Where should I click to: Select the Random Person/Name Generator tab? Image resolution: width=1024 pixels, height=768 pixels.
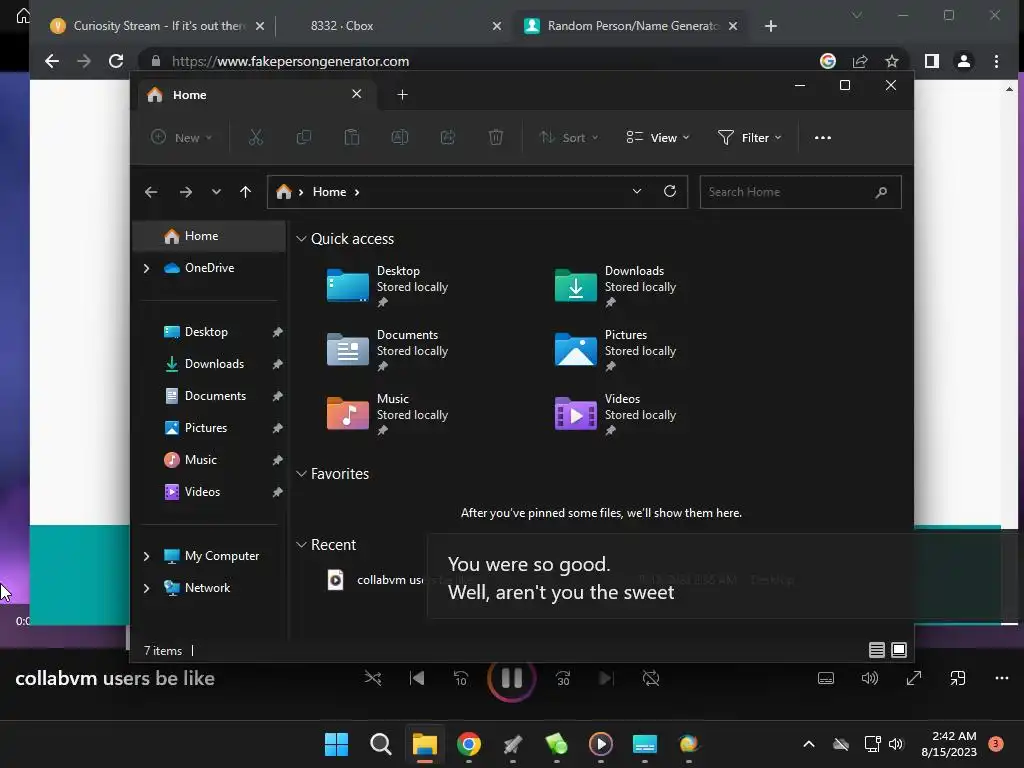point(631,25)
